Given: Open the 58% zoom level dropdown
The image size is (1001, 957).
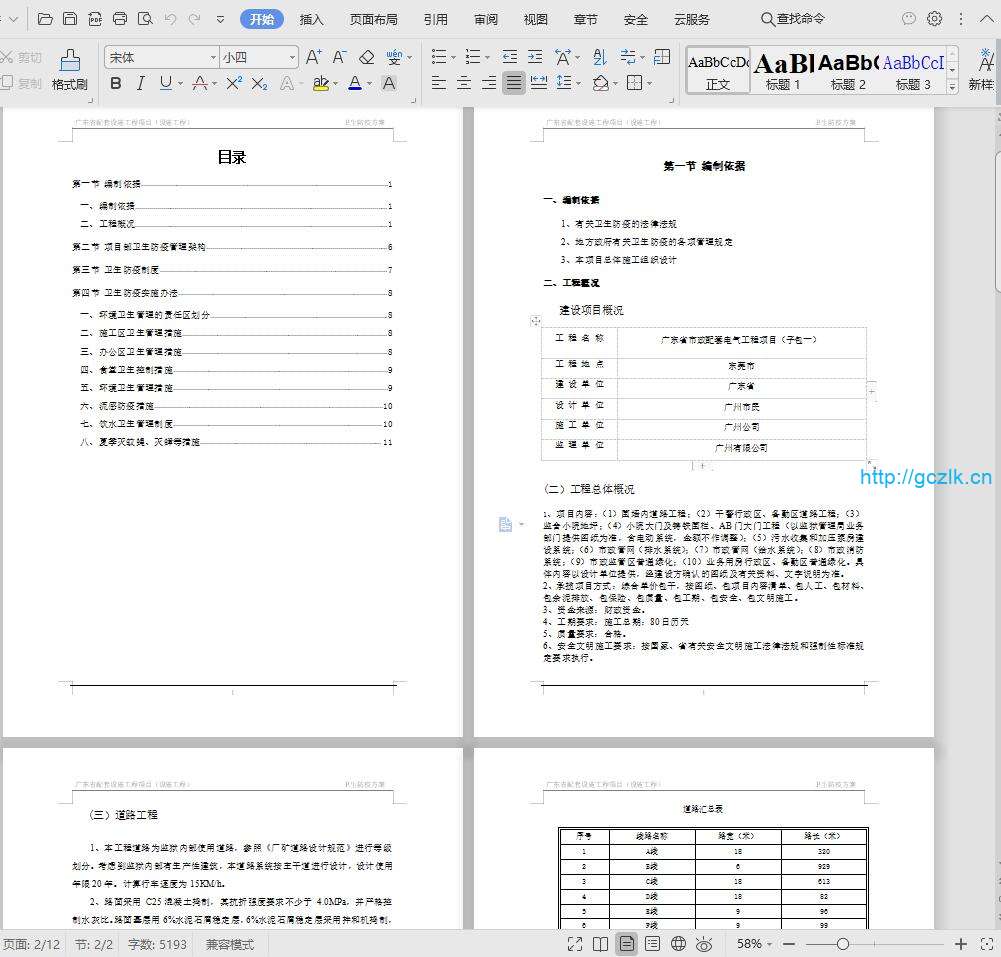Looking at the screenshot, I should (756, 944).
